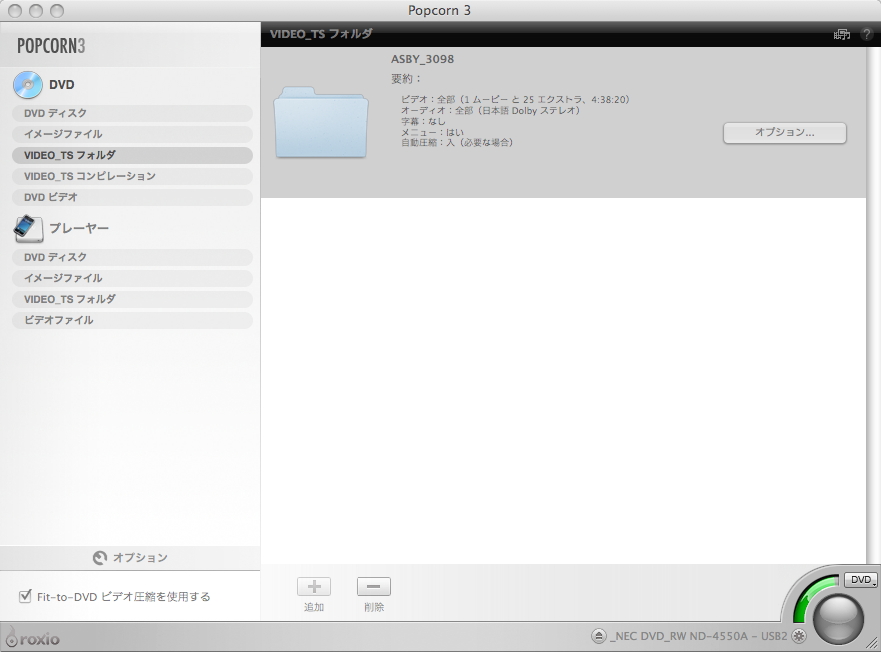
Task: Toggle Fit-to-DVD ビデオ圧縮を使用する checkbox
Action: (x=25, y=596)
